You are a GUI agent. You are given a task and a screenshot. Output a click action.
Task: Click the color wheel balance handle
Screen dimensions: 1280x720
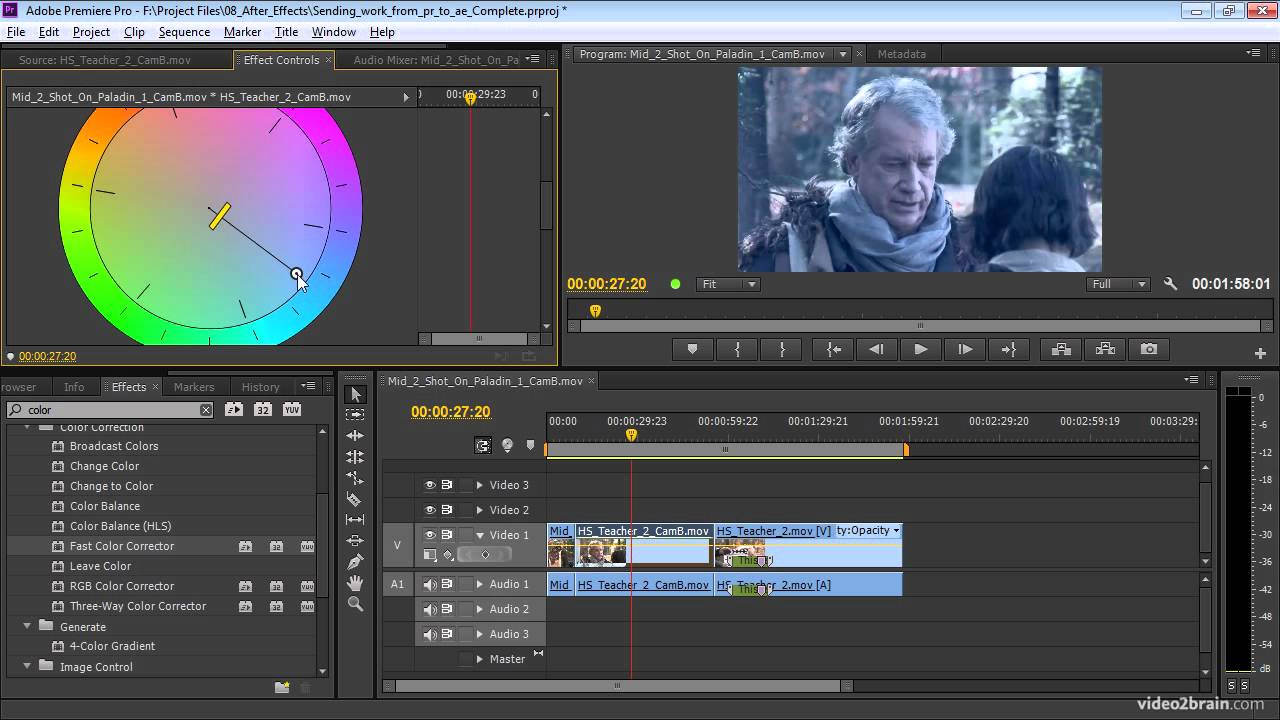click(296, 273)
